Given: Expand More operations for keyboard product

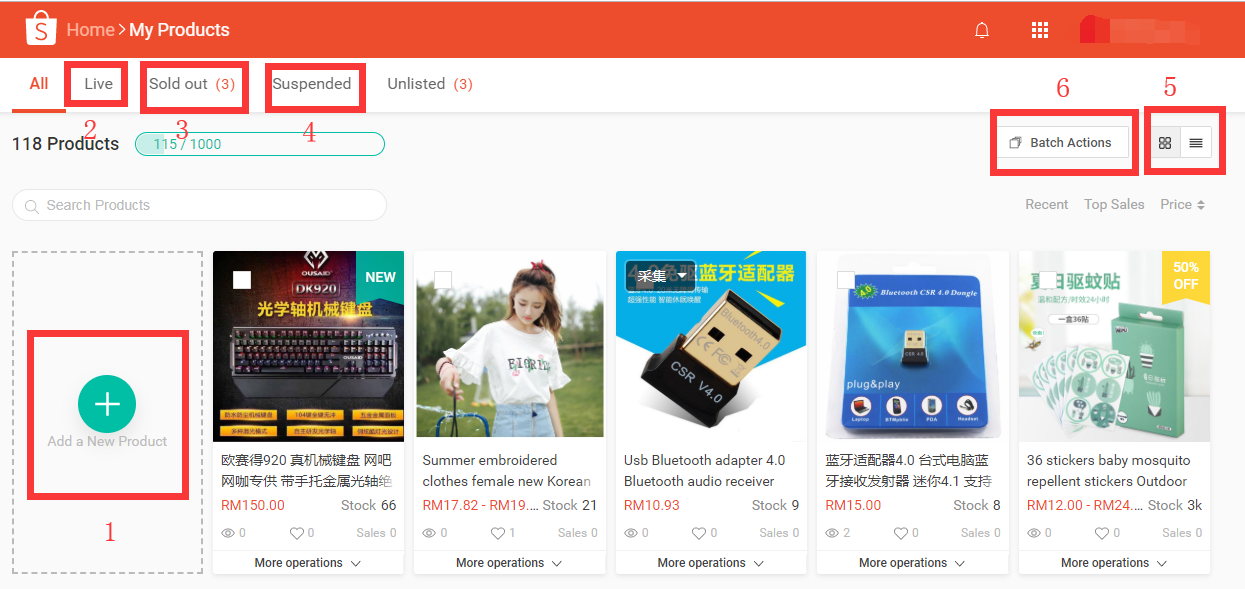Looking at the screenshot, I should point(307,563).
